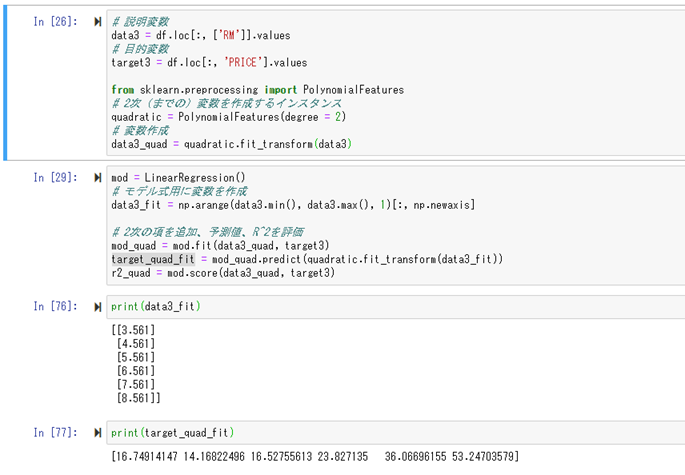Click the 16.74914147 prediction value

click(x=147, y=457)
